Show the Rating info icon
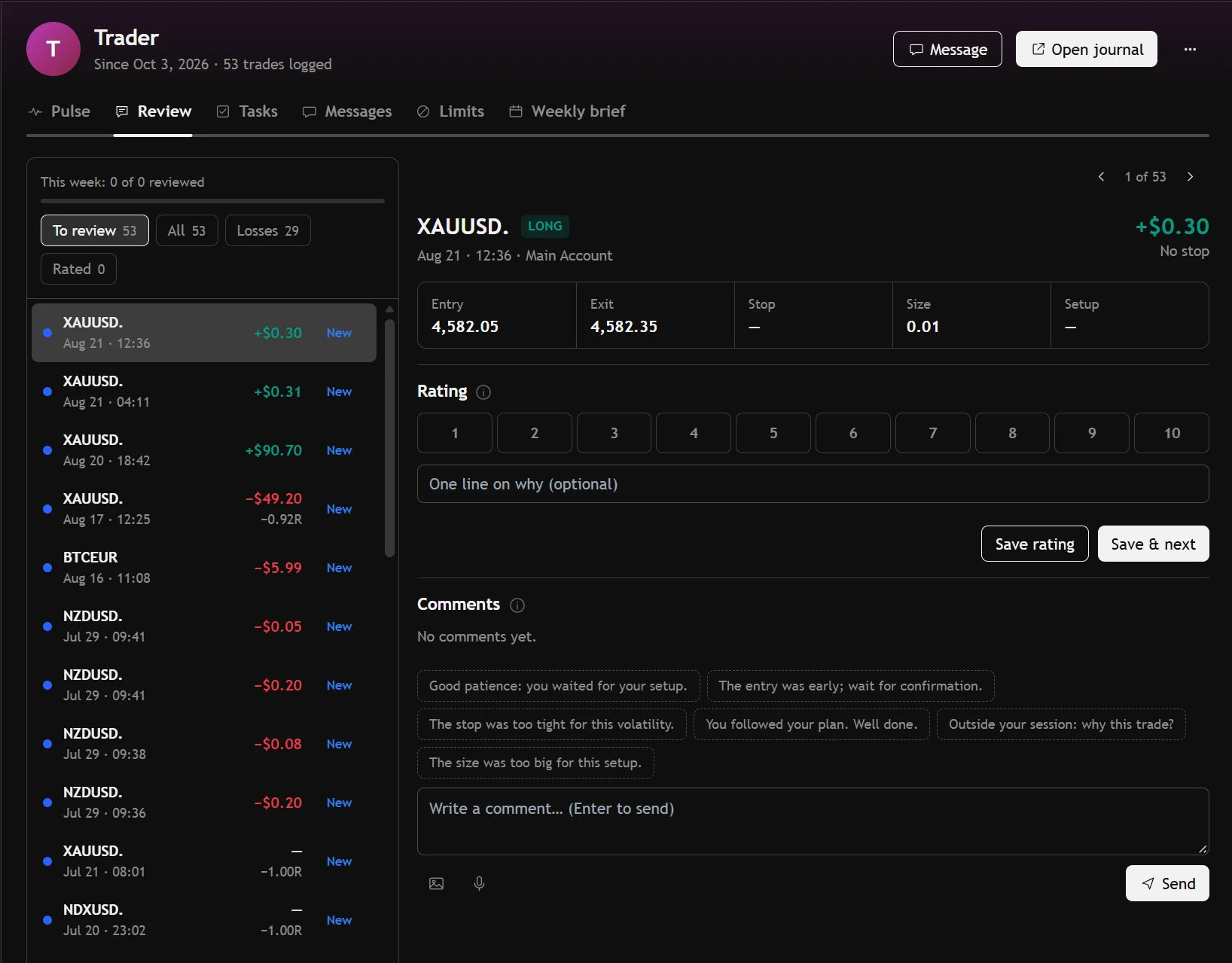Image resolution: width=1232 pixels, height=963 pixels. click(x=483, y=392)
